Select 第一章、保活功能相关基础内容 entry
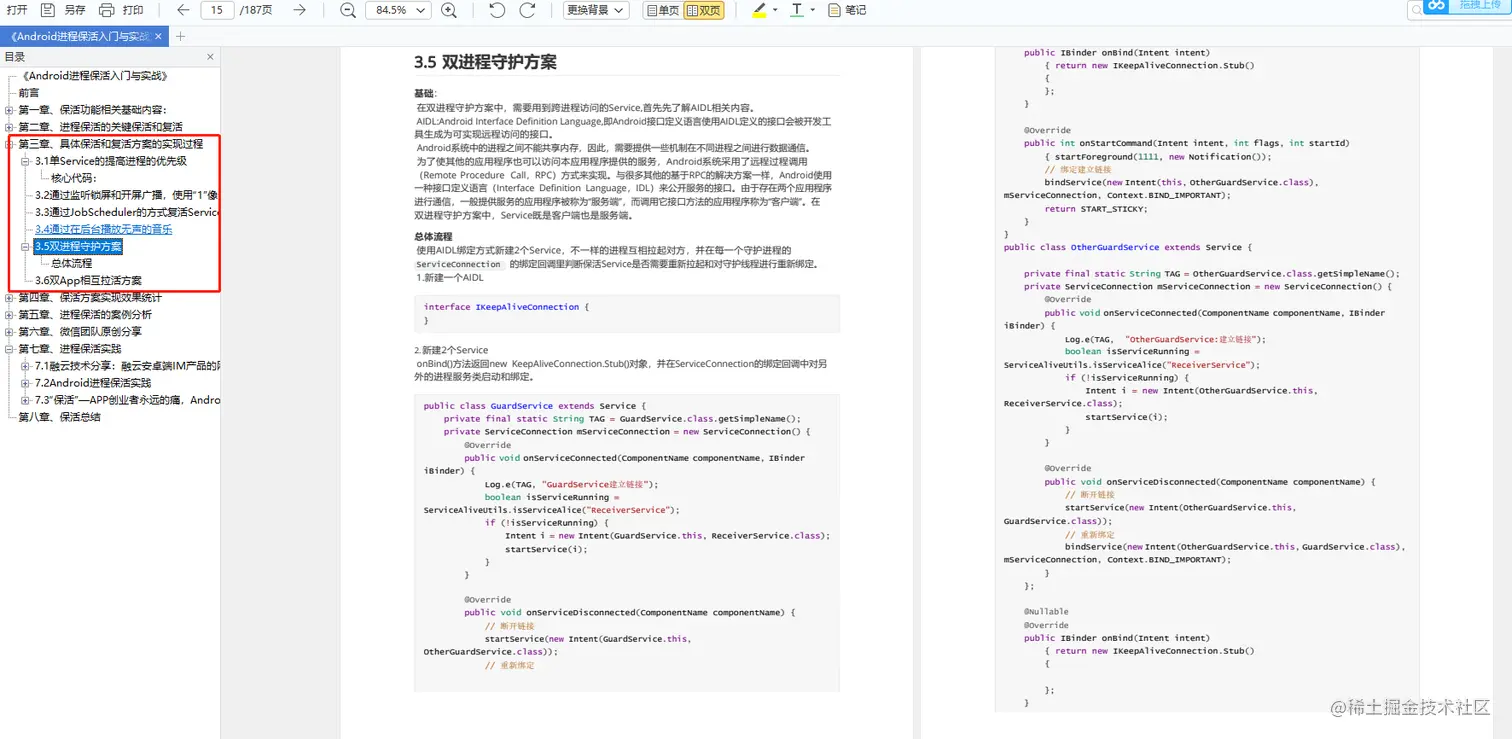1512x739 pixels. point(93,110)
